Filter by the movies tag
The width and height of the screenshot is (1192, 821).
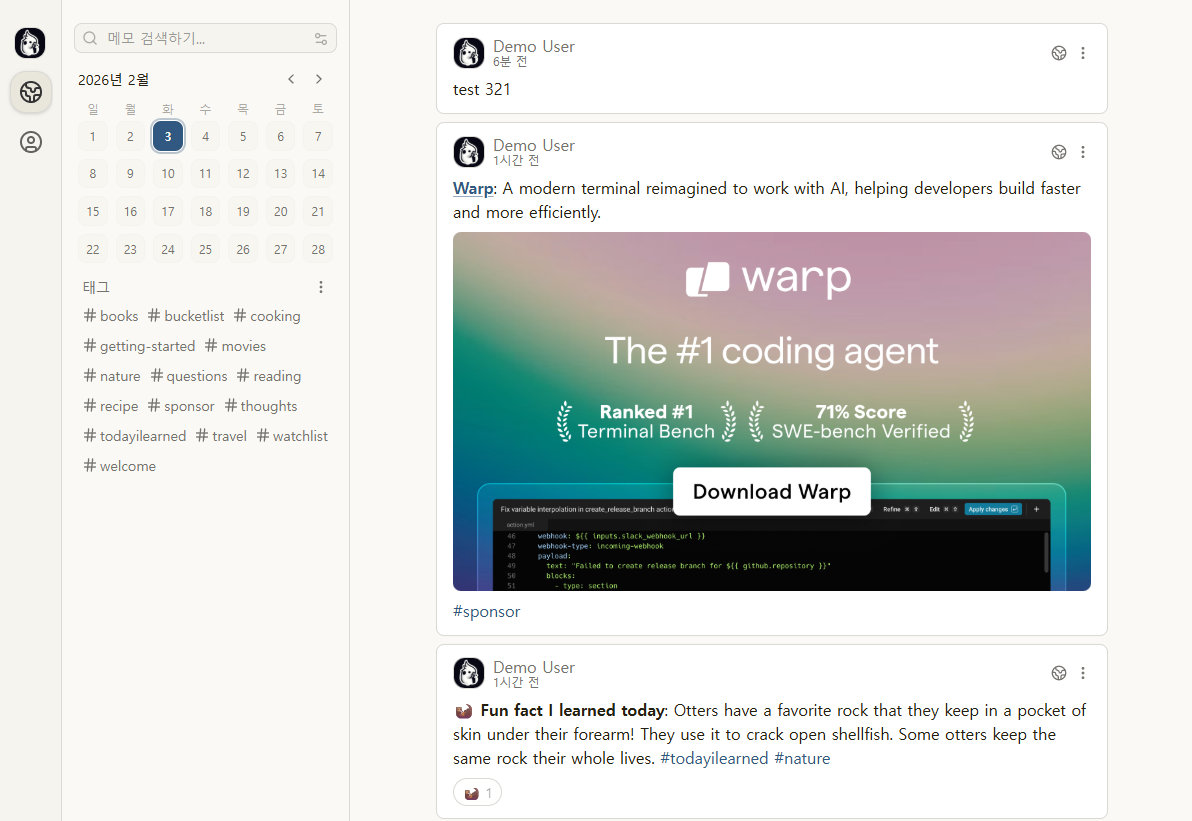click(x=236, y=346)
